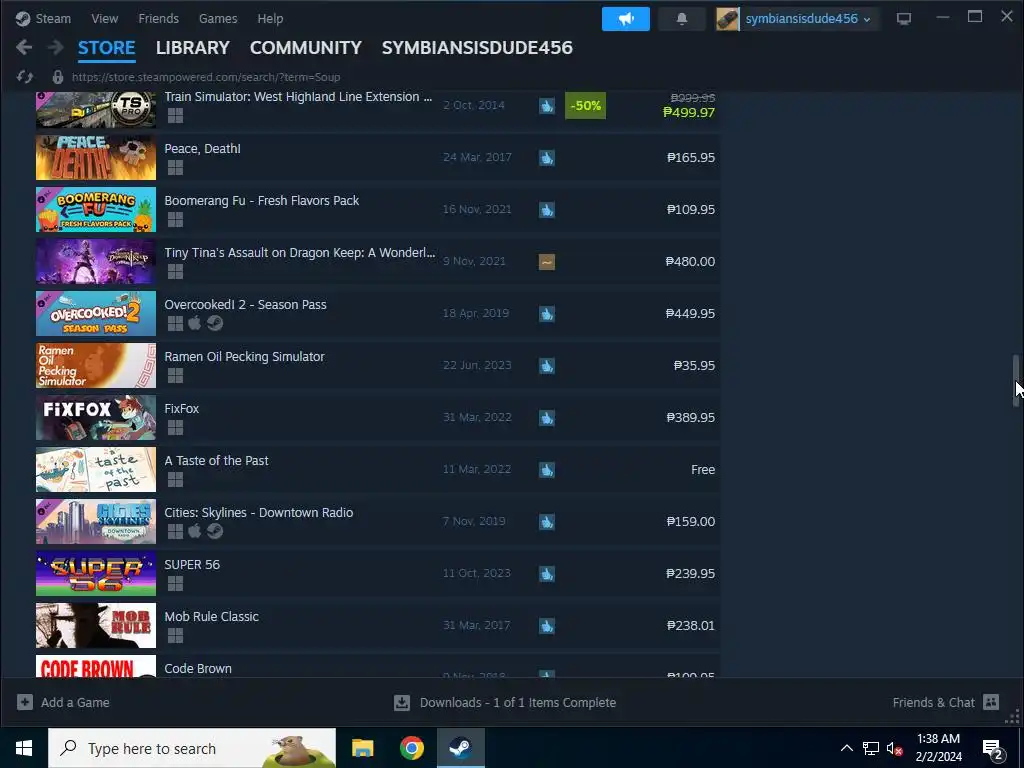Viewport: 1024px width, 768px height.
Task: Click the Apple platform icon under Overcooked! 2
Action: 195,323
